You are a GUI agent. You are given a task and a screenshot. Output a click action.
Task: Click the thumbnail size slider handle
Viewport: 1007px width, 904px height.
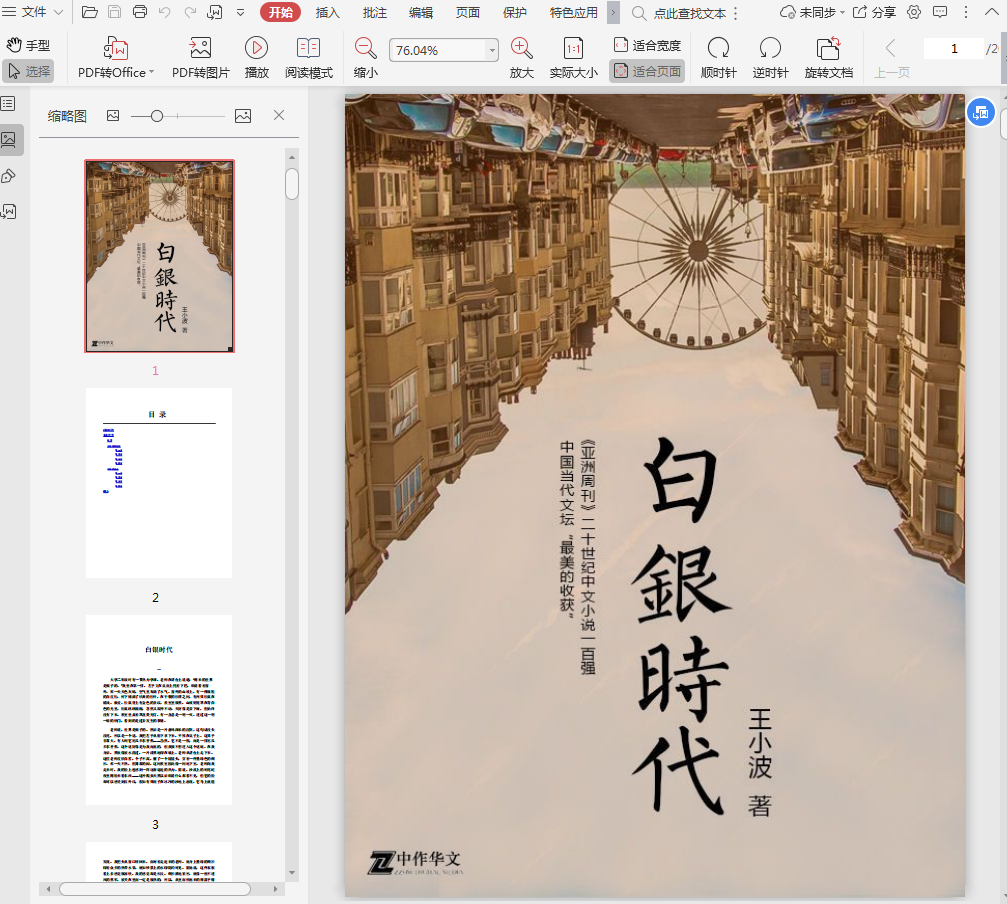pos(157,116)
